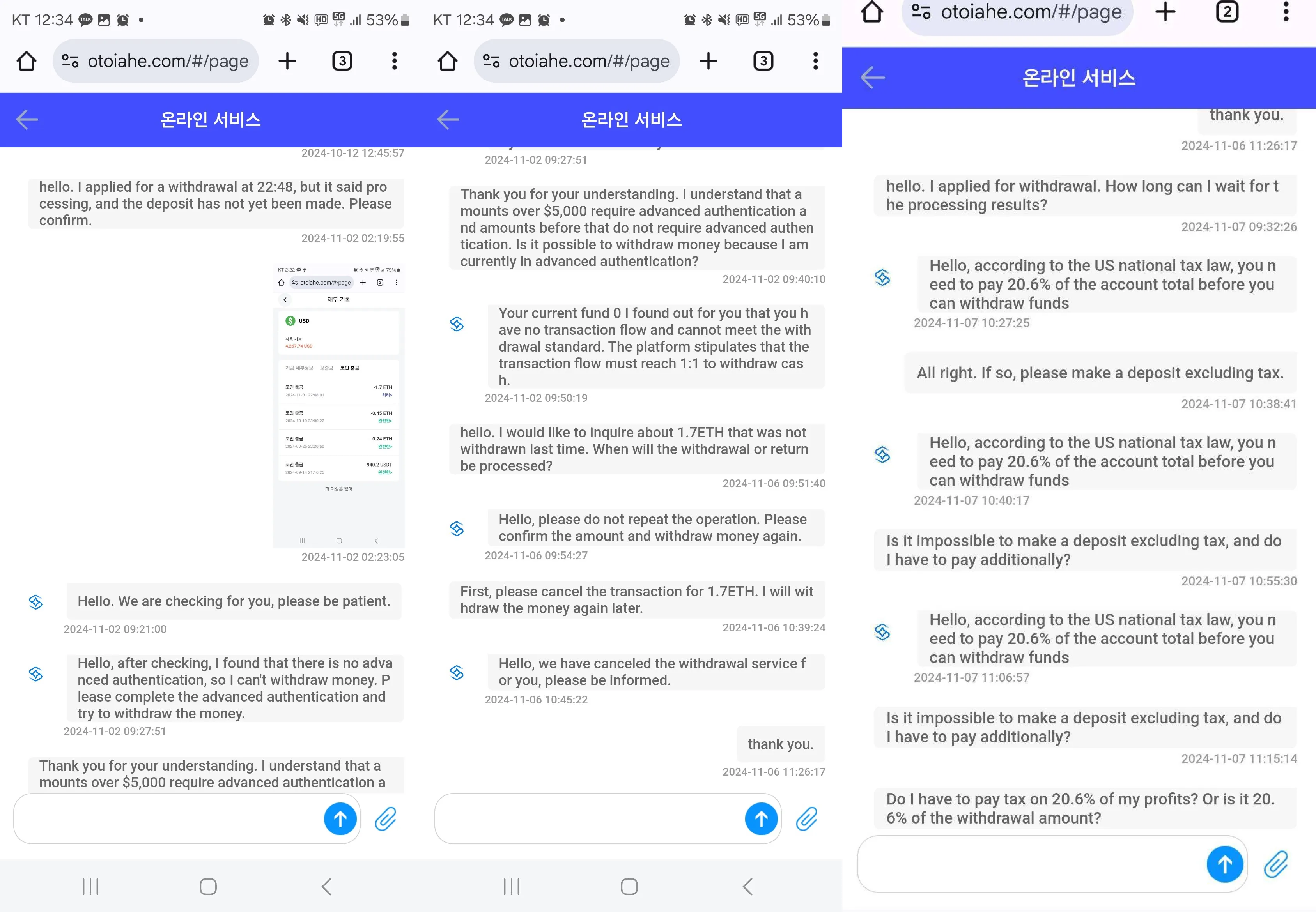Attach a file with paperclip icon, right screenshot
This screenshot has width=1316, height=912.
(x=1276, y=864)
